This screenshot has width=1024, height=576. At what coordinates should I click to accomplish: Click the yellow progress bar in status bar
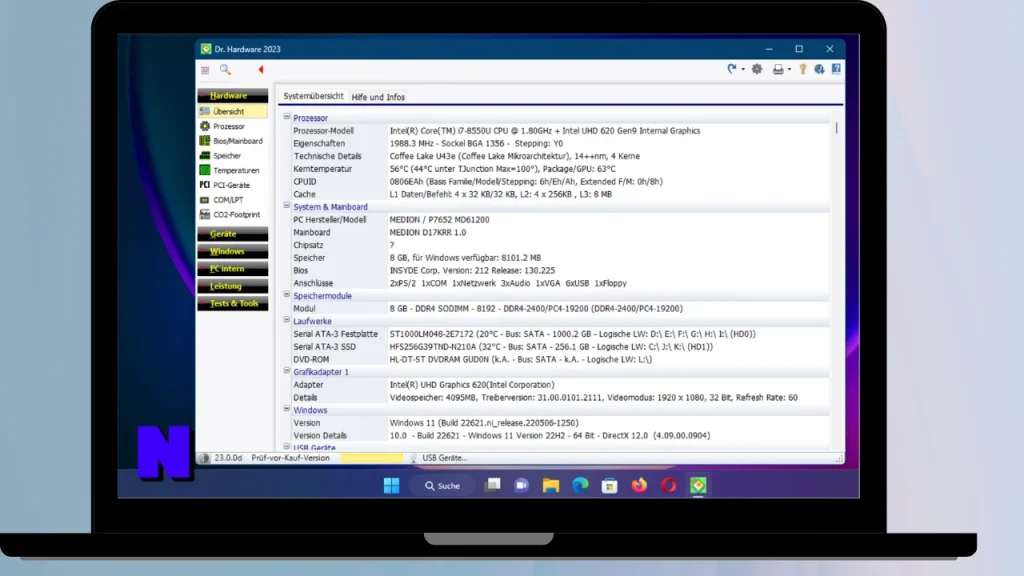[x=372, y=458]
